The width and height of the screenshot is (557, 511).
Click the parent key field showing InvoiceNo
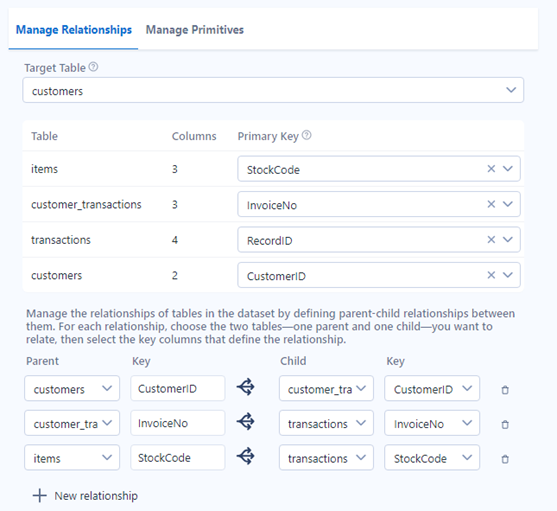(x=178, y=423)
